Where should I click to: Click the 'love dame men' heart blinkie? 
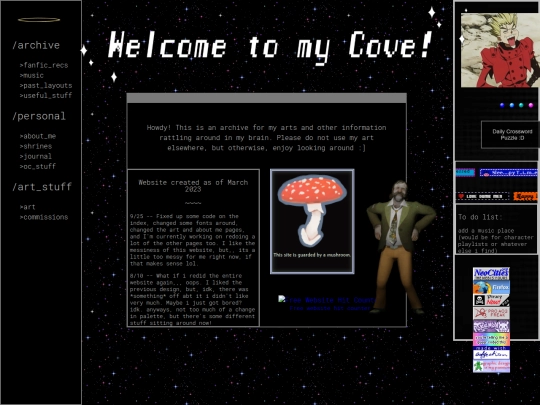pos(483,196)
